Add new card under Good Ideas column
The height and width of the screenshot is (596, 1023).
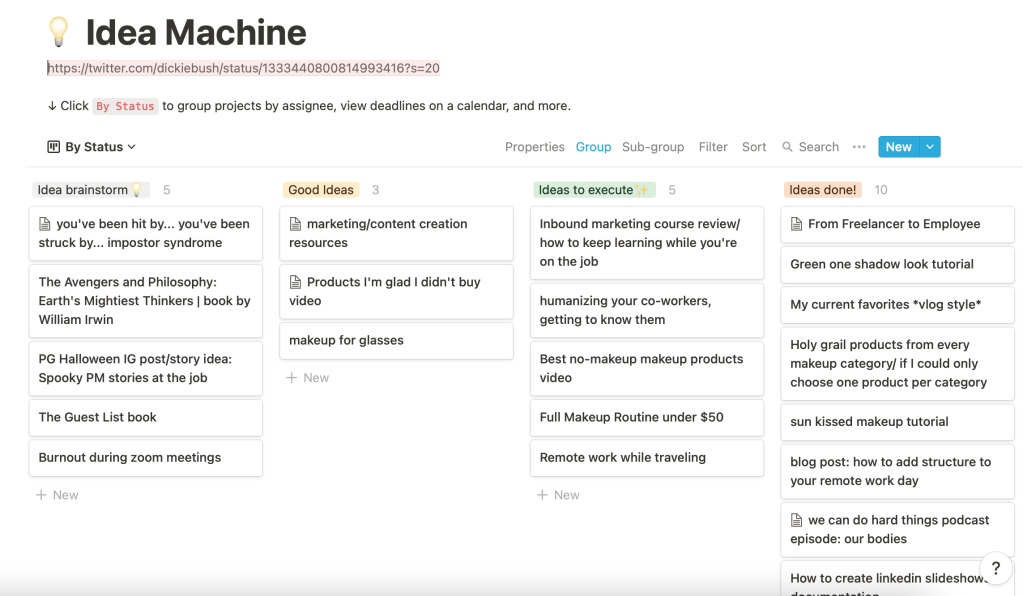[308, 378]
